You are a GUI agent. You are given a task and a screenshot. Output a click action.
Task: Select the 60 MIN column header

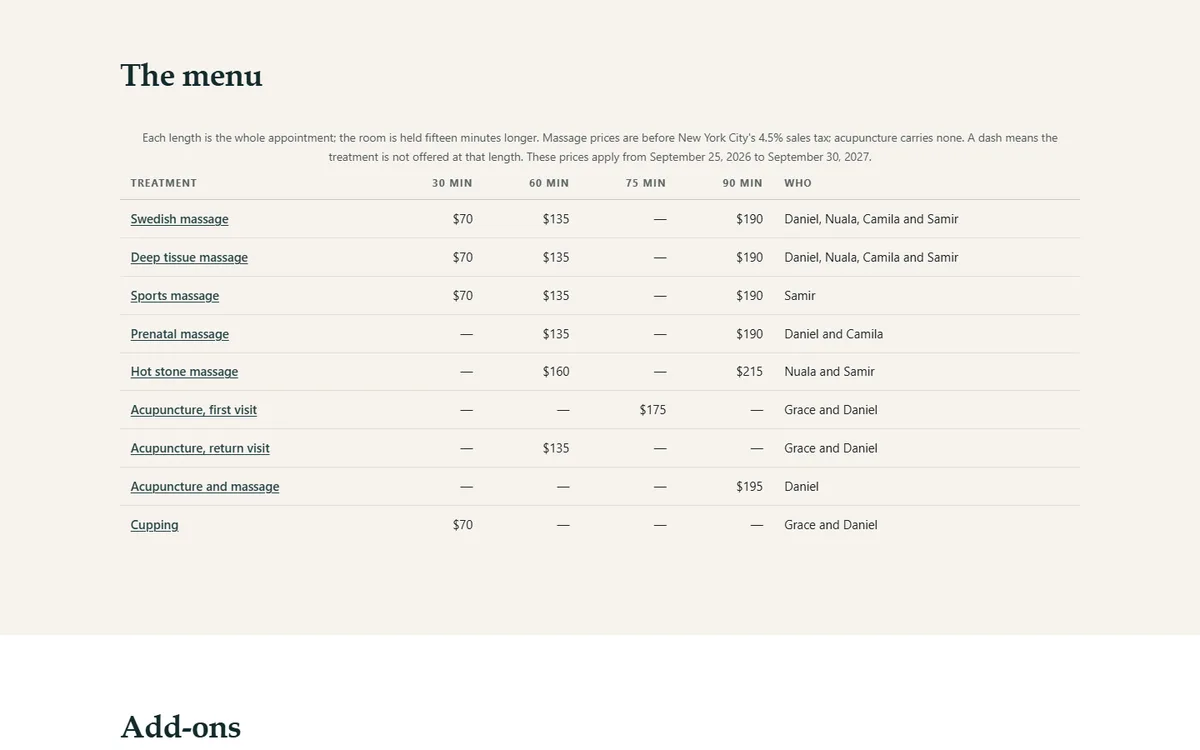(549, 183)
